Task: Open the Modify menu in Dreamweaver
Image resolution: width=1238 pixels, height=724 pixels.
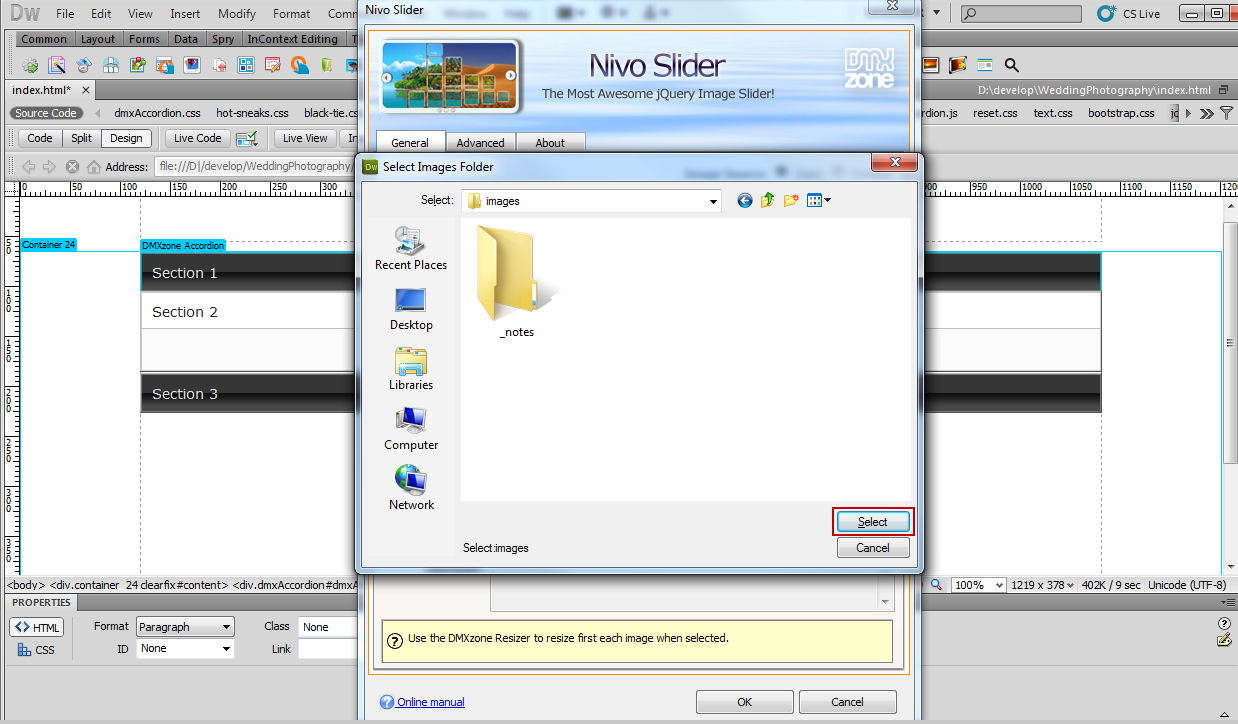Action: point(237,14)
